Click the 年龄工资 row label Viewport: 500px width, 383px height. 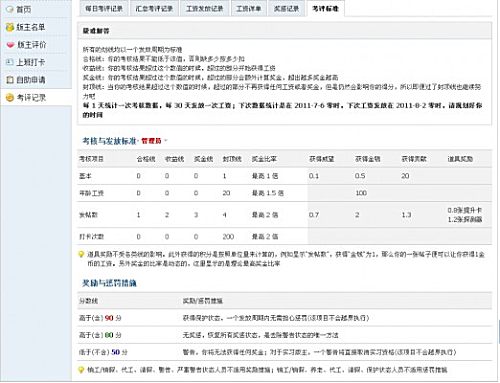91,193
